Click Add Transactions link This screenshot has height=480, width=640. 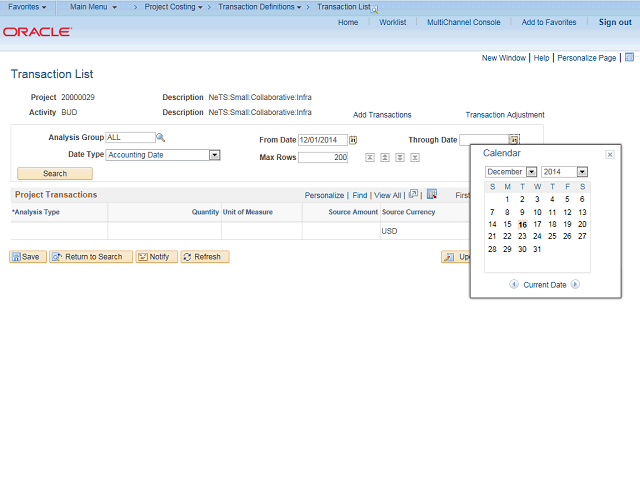382,115
